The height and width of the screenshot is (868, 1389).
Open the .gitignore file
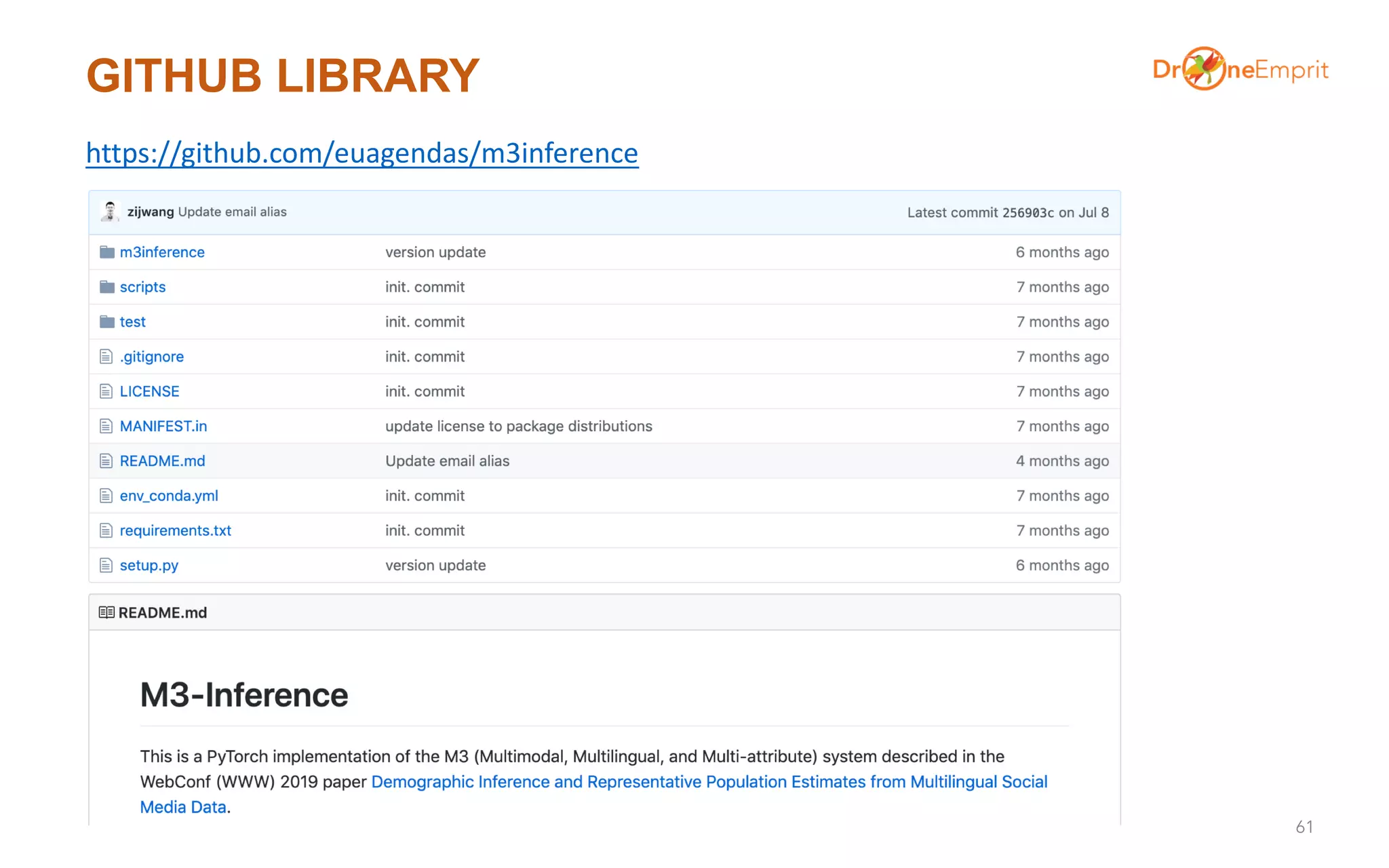point(152,357)
